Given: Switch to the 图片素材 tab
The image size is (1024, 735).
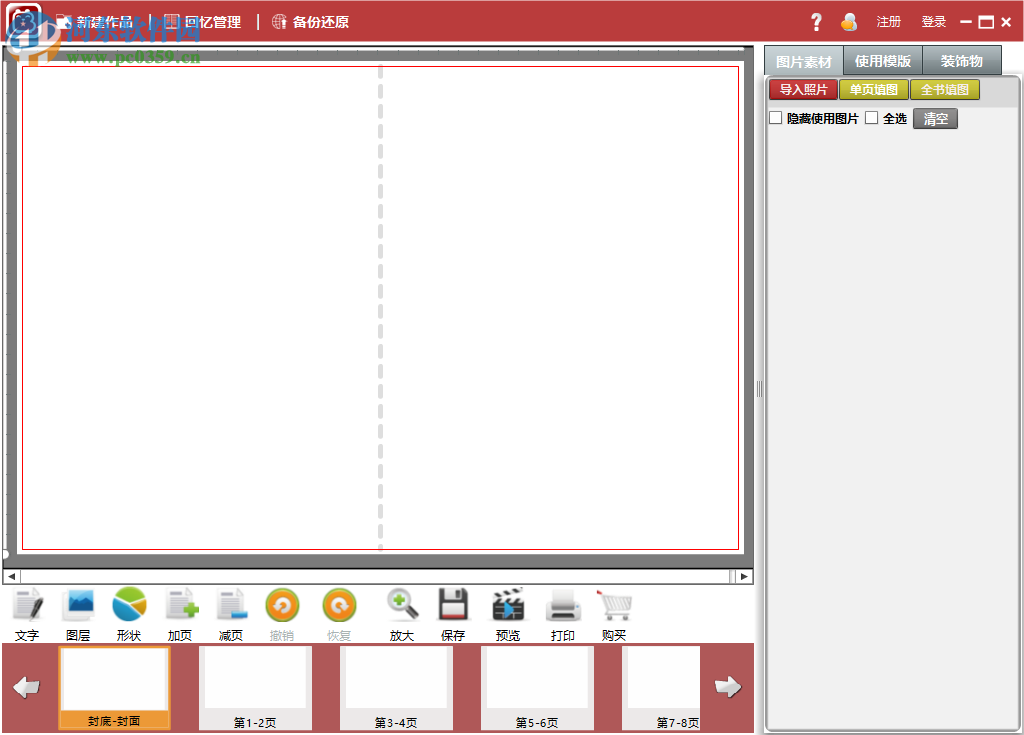Looking at the screenshot, I should [804, 61].
